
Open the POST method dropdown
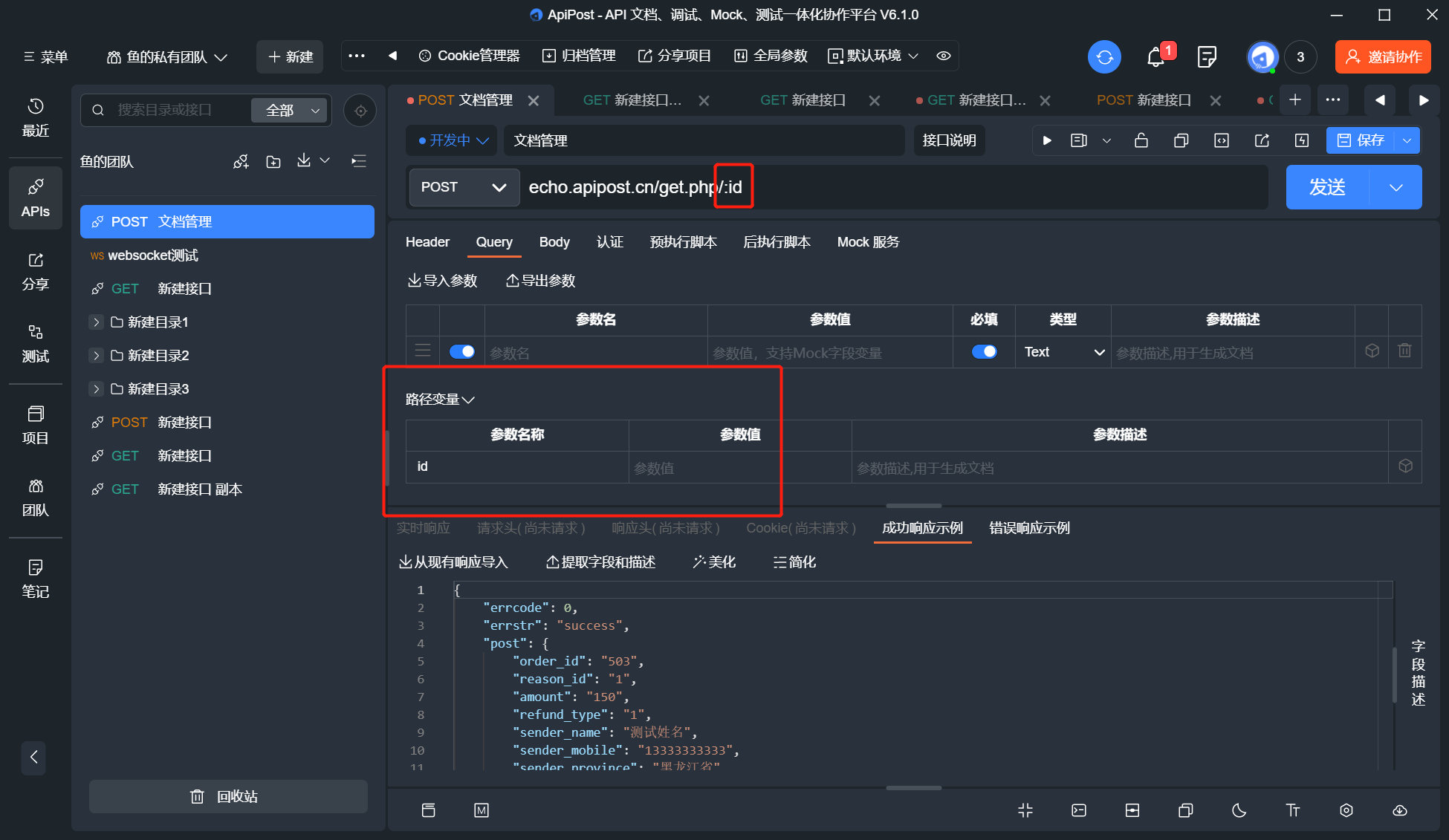click(x=463, y=187)
